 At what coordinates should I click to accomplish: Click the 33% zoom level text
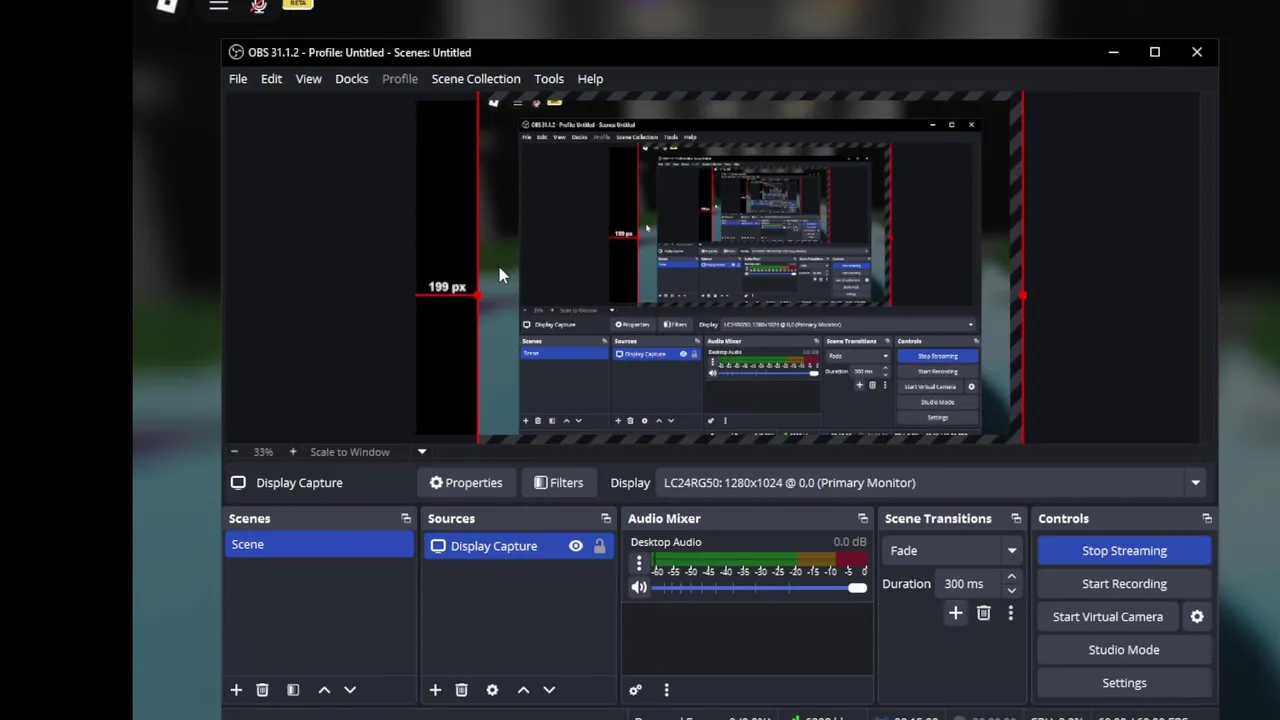coord(263,452)
